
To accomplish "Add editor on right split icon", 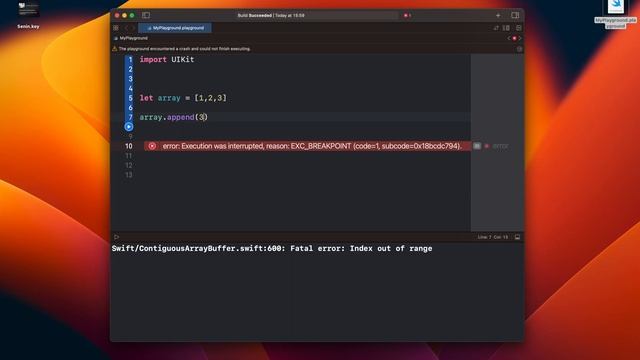I will (519, 28).
